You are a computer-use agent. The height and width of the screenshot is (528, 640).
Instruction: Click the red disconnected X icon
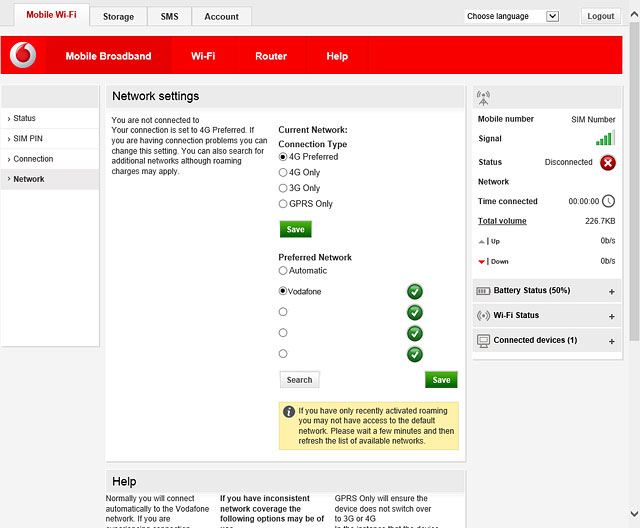click(608, 163)
